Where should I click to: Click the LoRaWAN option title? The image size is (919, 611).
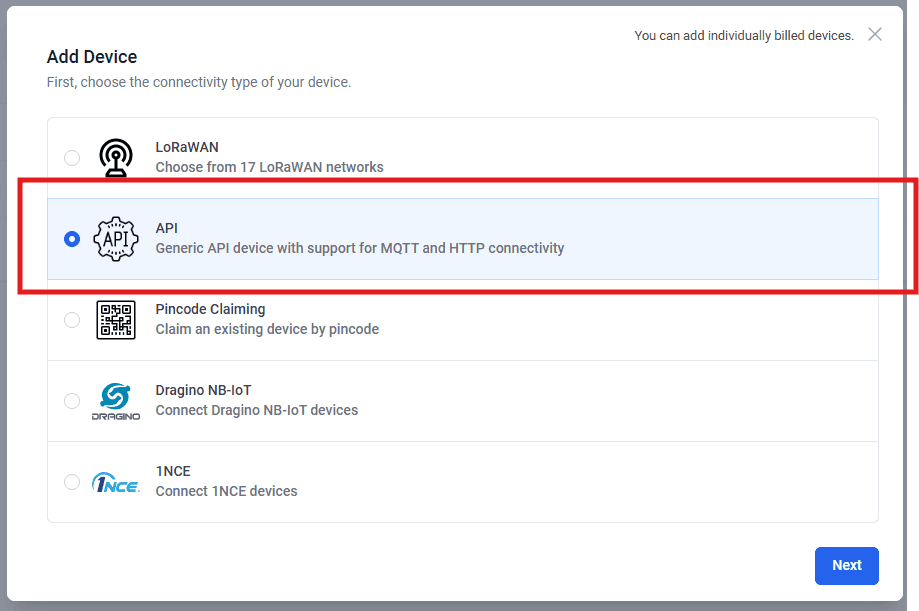(x=187, y=147)
